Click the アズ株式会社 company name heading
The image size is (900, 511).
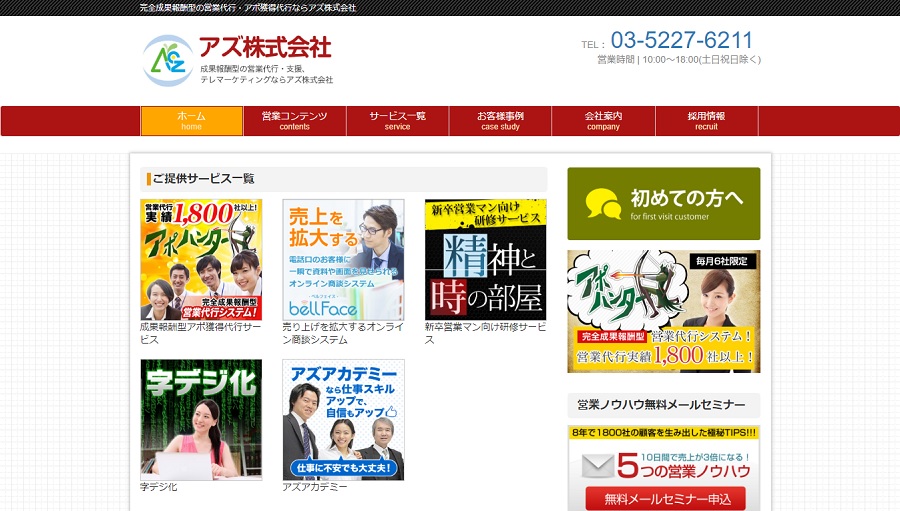265,47
